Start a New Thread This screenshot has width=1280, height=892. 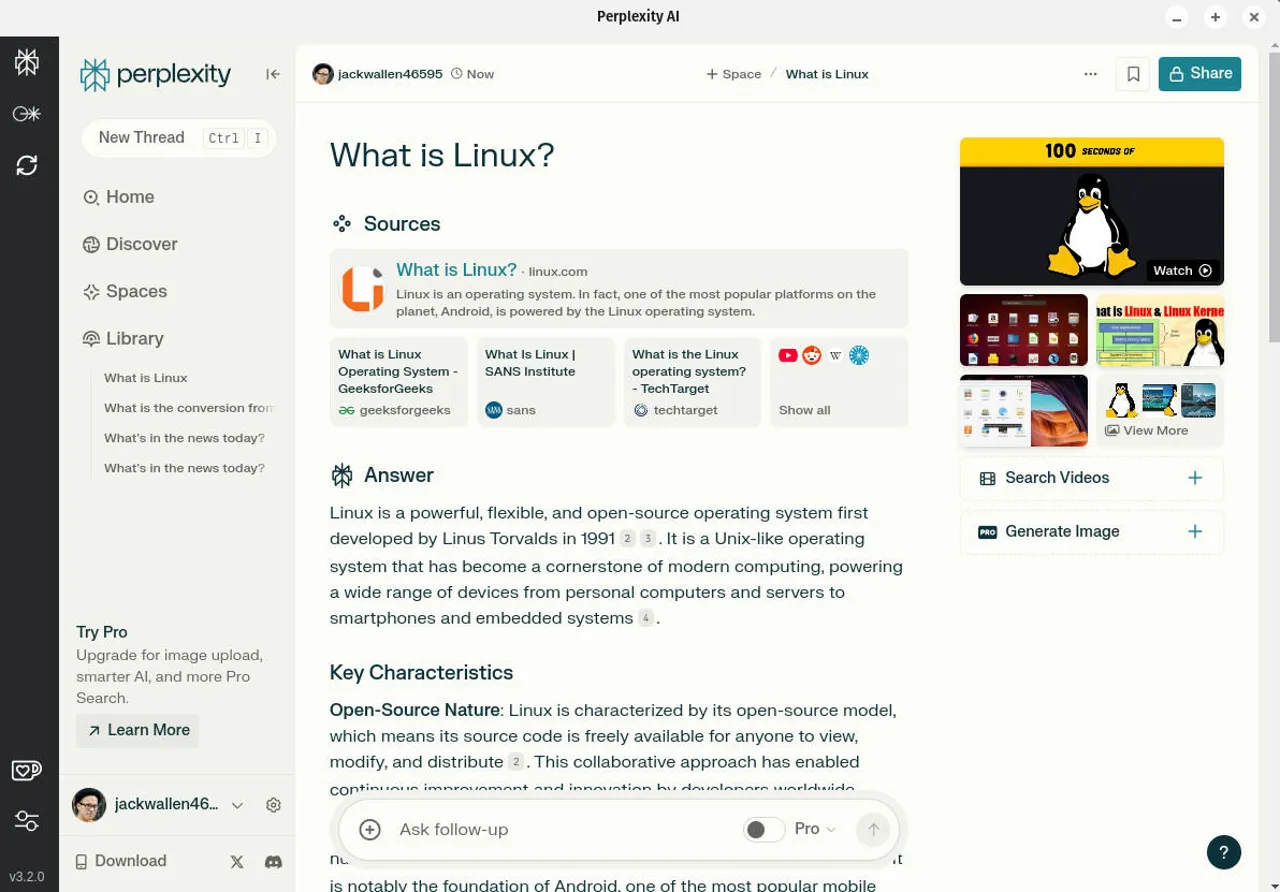(x=179, y=138)
